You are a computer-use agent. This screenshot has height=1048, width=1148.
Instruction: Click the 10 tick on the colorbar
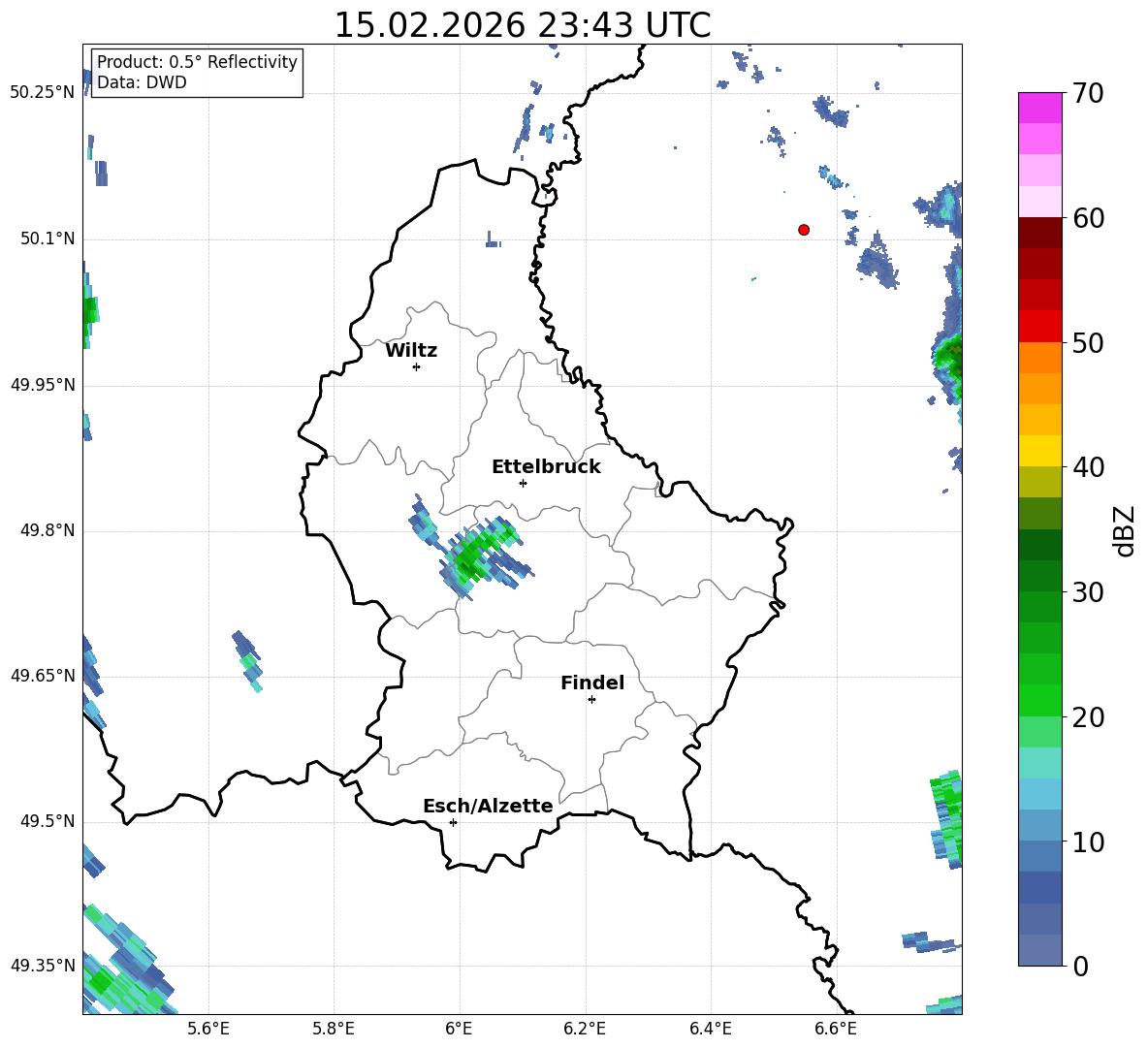click(1087, 842)
